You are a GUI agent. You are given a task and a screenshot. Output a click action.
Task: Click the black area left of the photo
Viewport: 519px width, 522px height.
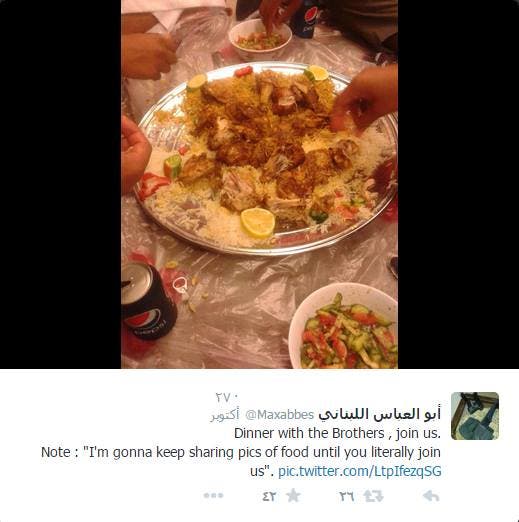point(60,184)
